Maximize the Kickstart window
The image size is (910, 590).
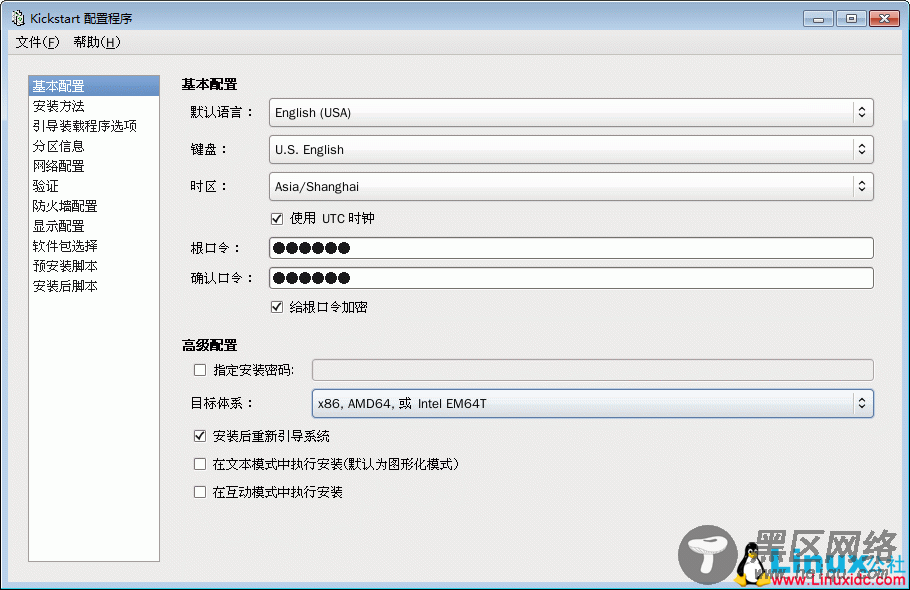click(851, 19)
